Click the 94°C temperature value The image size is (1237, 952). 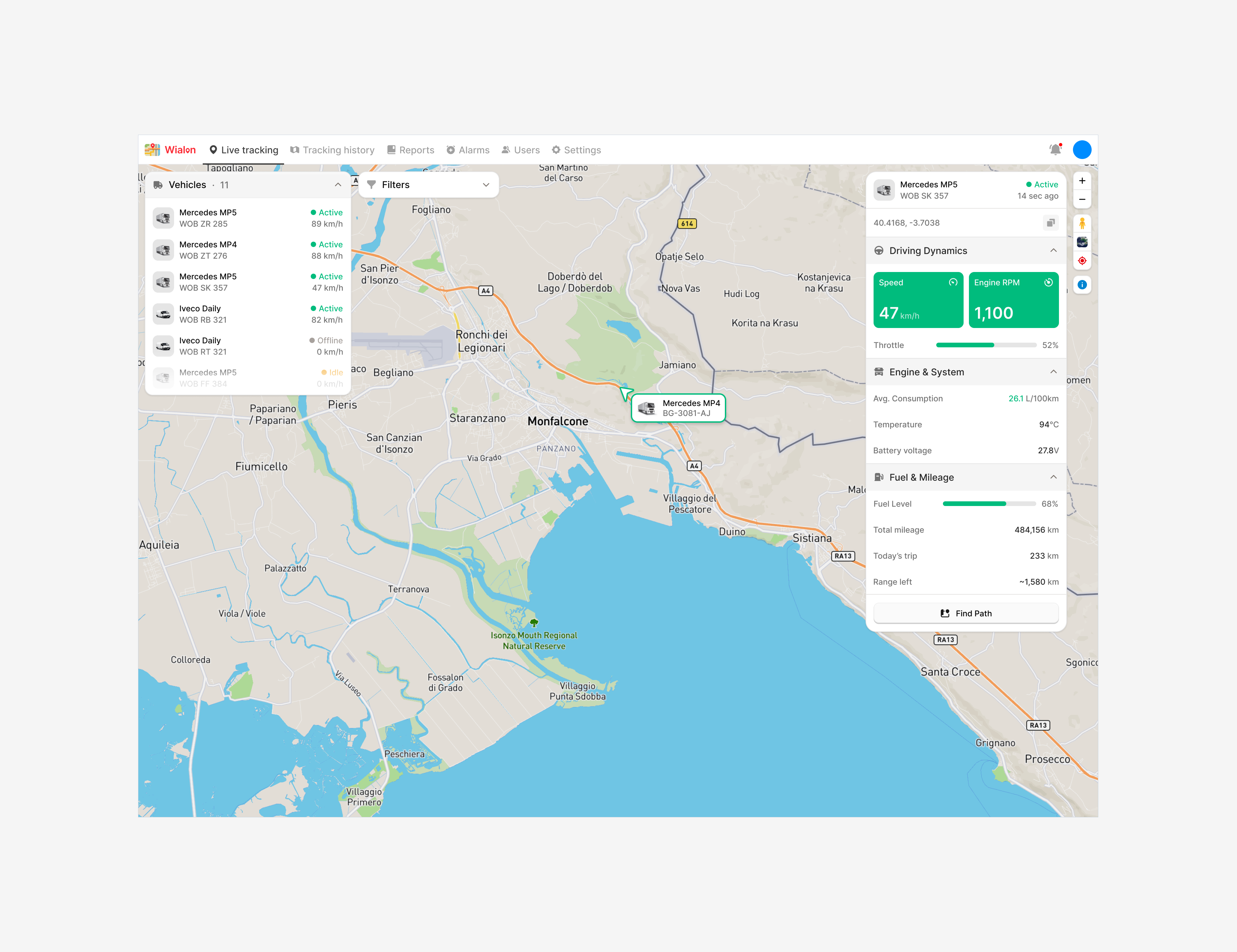point(1048,424)
